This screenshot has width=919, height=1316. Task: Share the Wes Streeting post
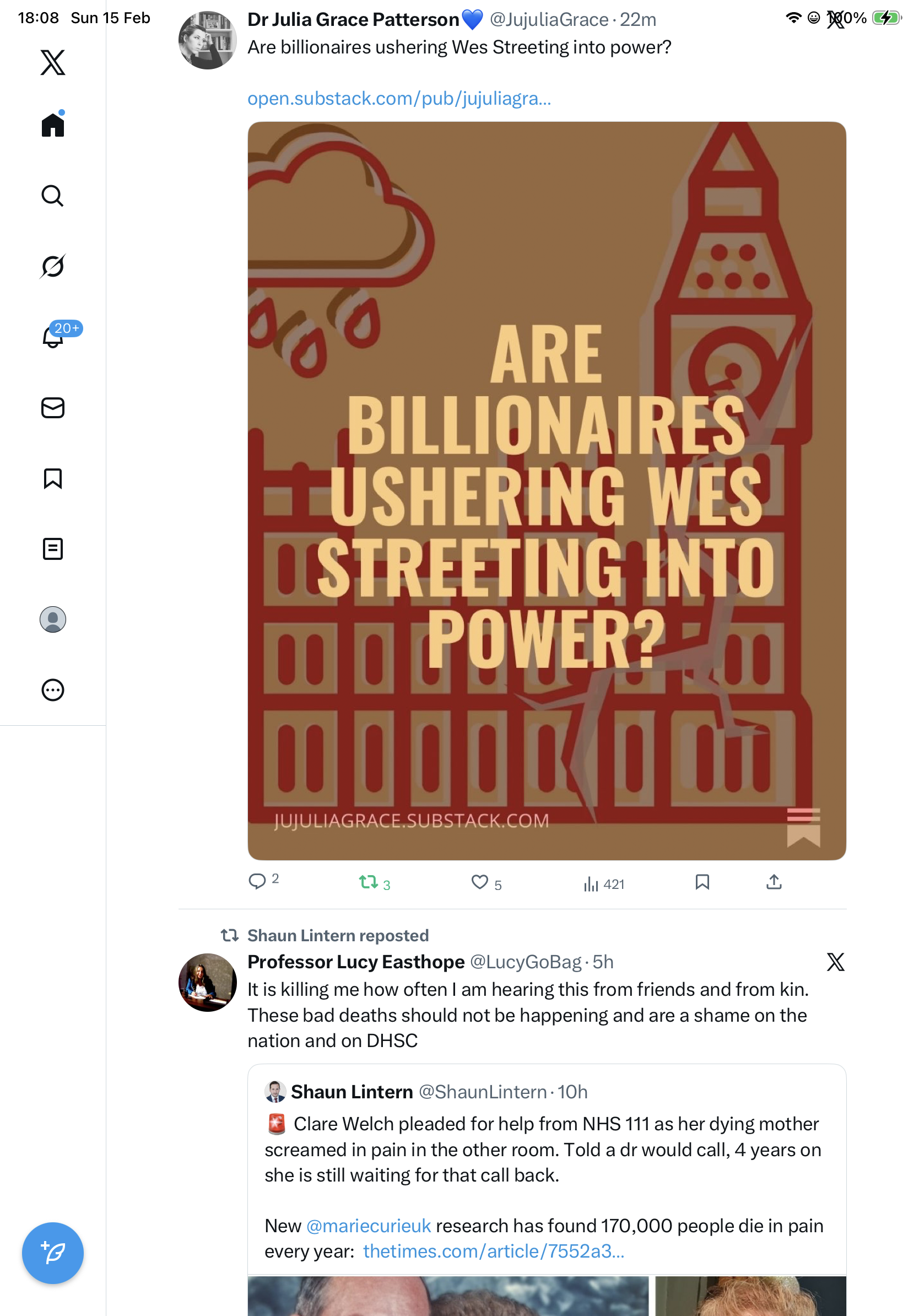[774, 882]
